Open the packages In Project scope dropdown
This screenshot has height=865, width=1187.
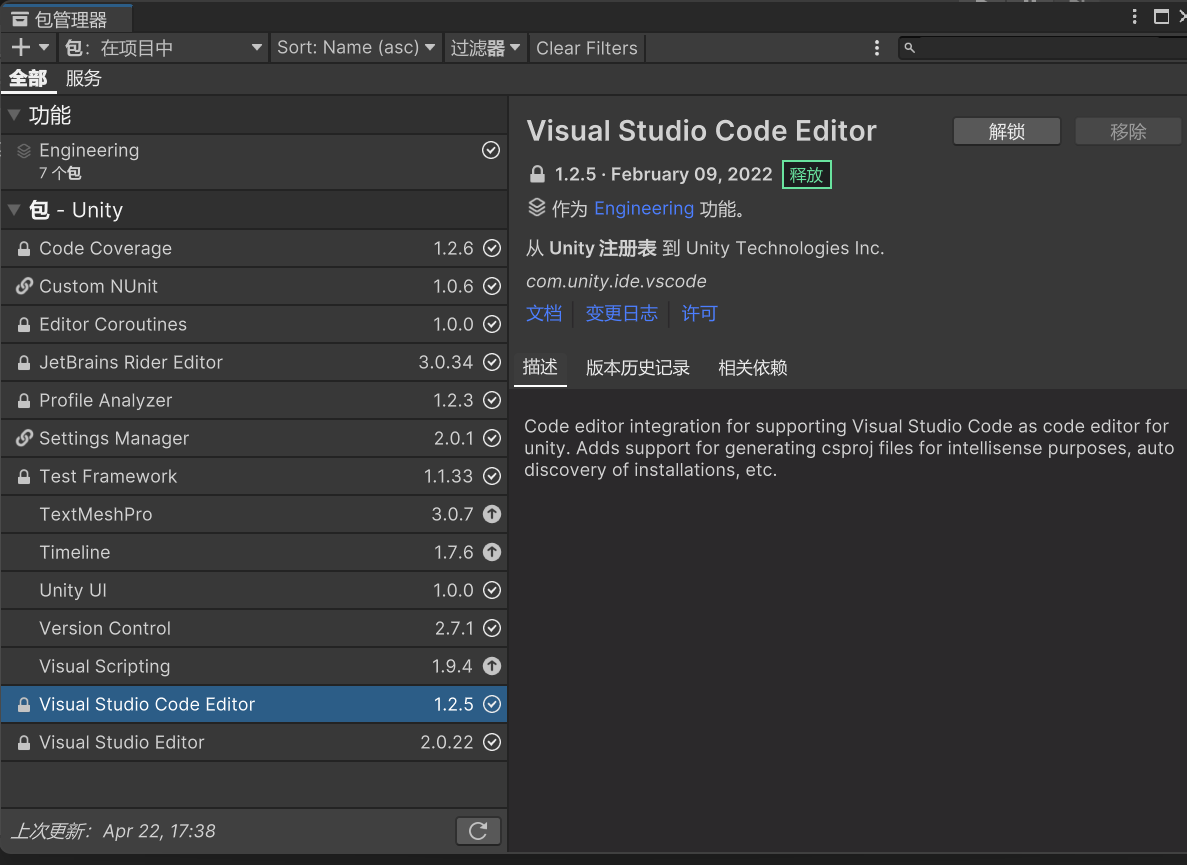(x=164, y=48)
